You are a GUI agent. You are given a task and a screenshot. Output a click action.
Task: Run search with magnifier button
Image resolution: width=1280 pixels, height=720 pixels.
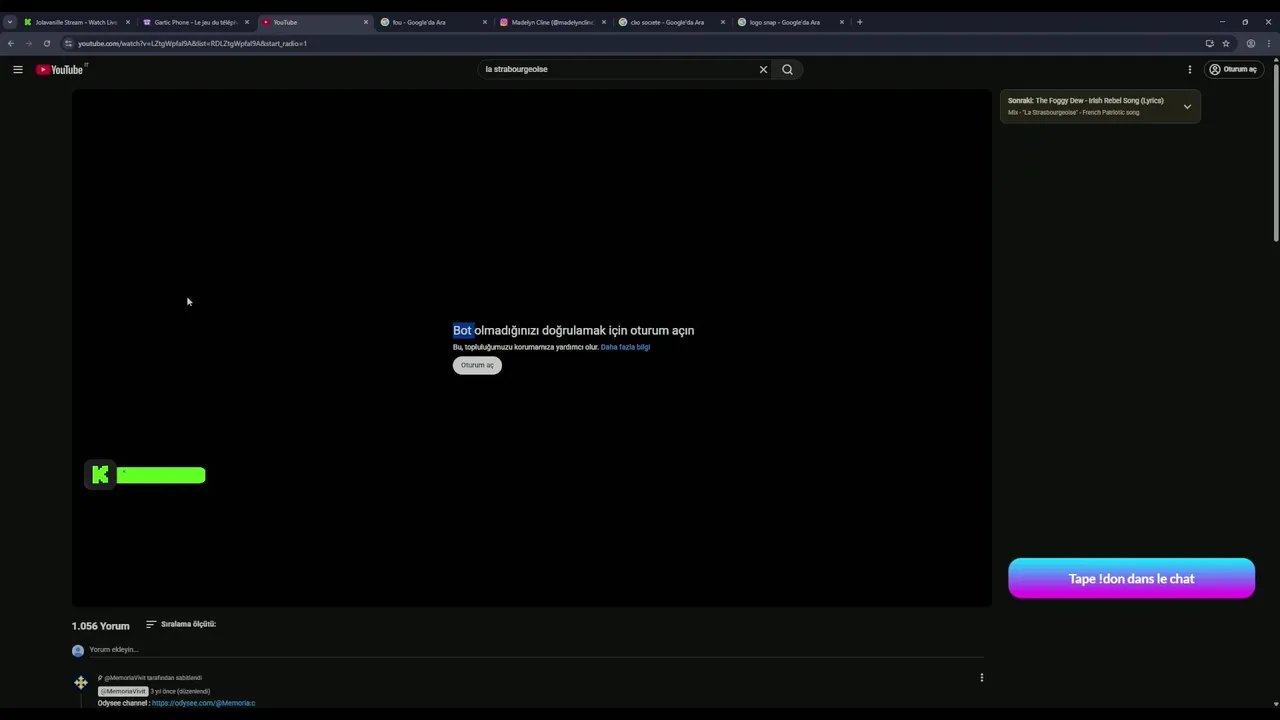pos(787,69)
